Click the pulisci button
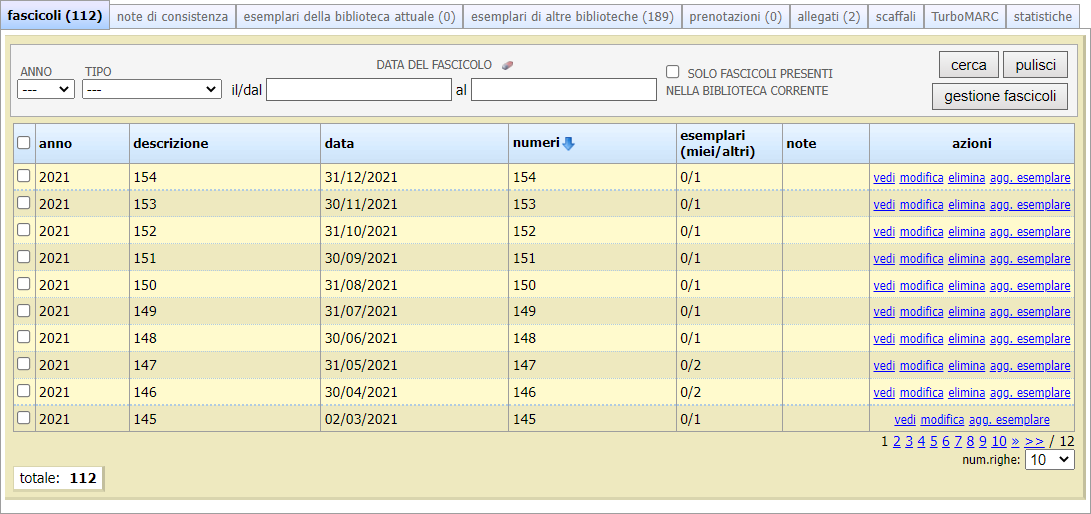 (1035, 65)
